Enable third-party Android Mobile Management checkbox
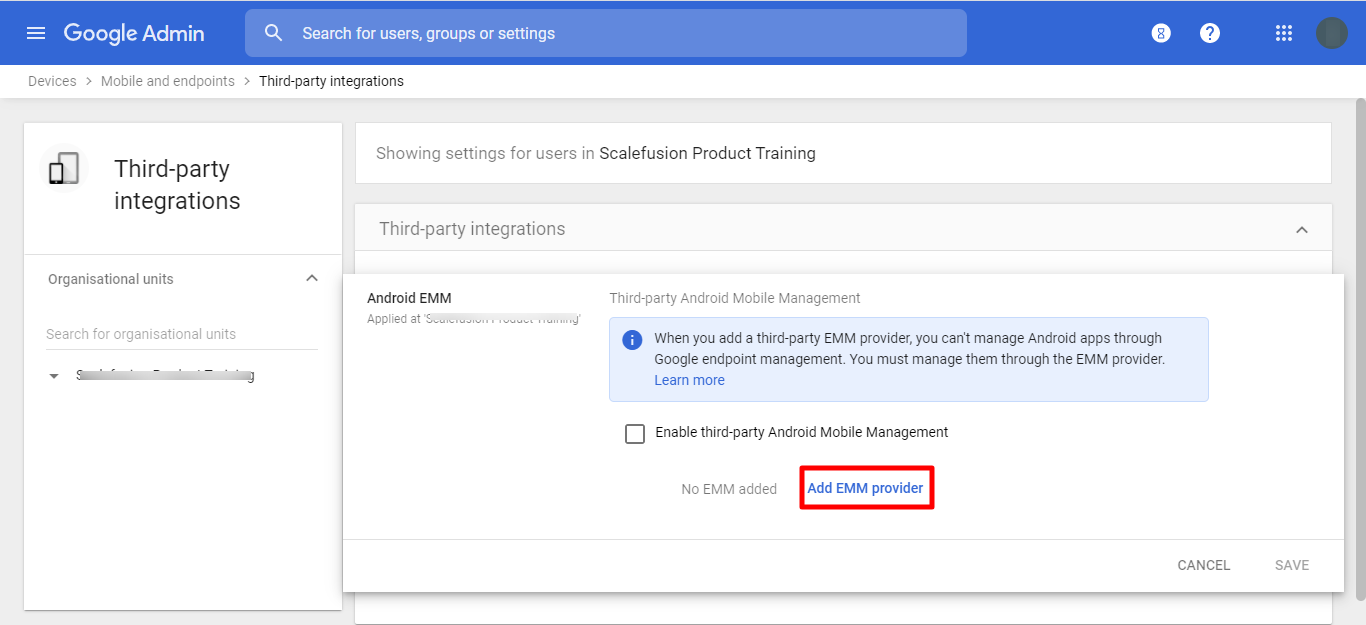1366x625 pixels. (x=635, y=434)
